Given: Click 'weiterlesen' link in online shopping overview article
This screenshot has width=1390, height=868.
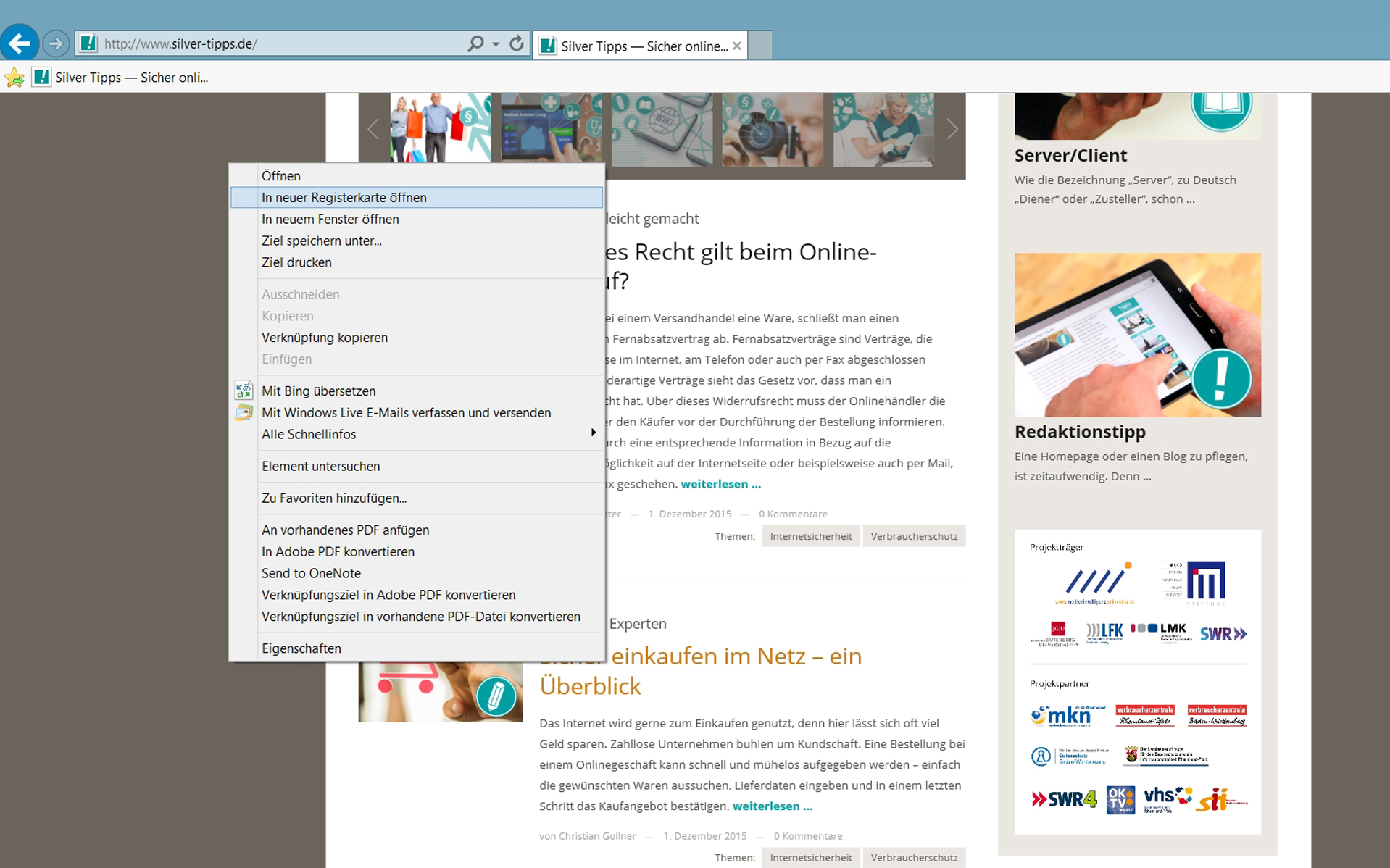Looking at the screenshot, I should pos(772,806).
